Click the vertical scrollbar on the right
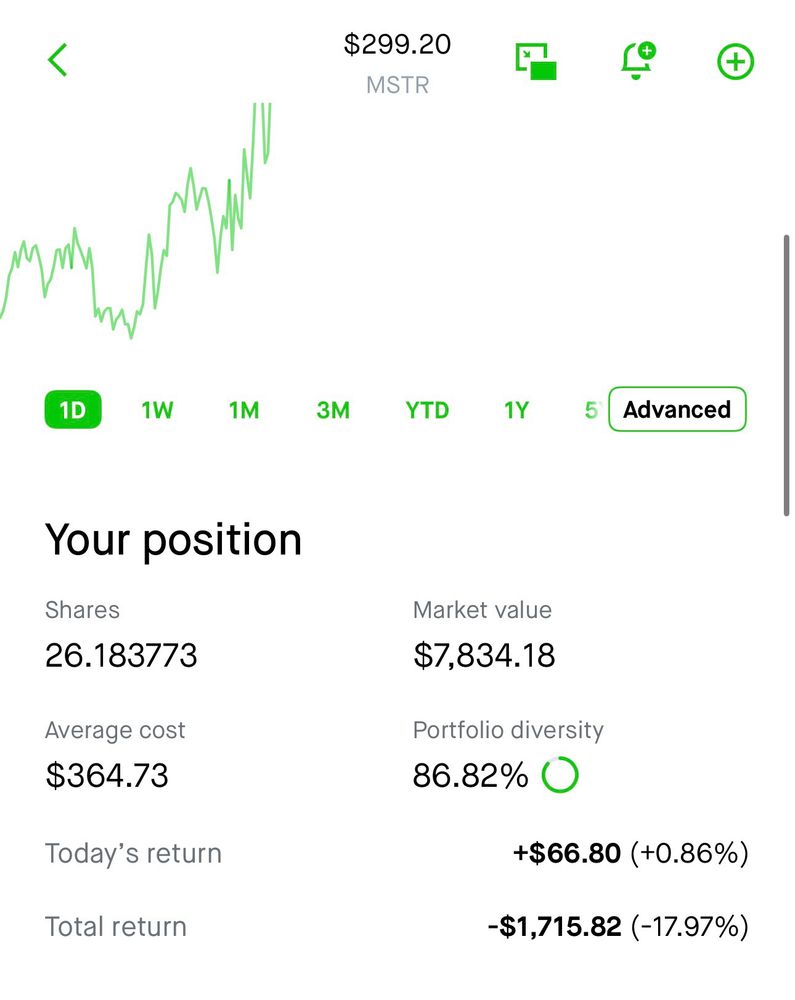The image size is (795, 1000). pos(787,375)
